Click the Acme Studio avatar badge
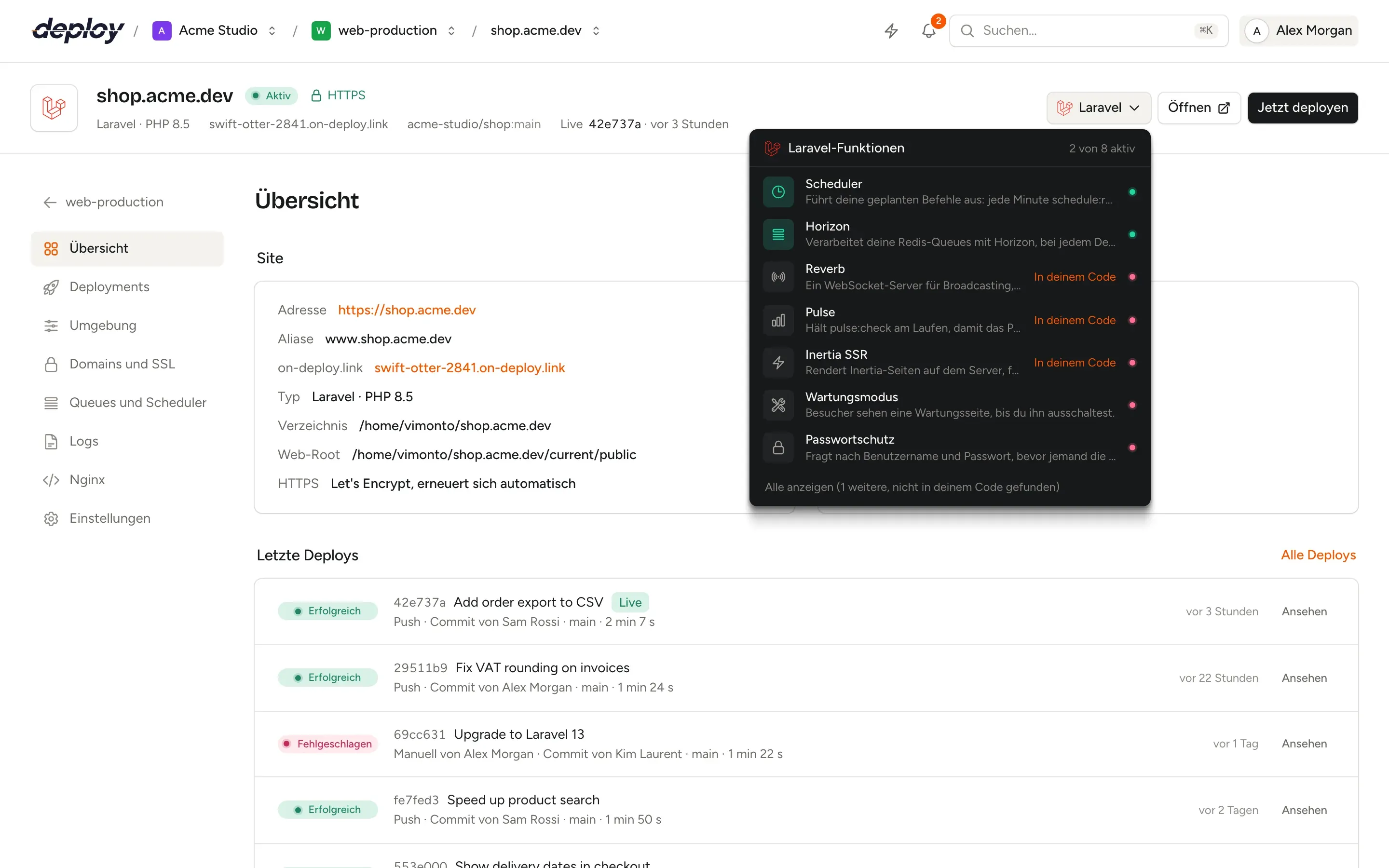Screen dimensions: 1389x868 pyautogui.click(x=162, y=30)
